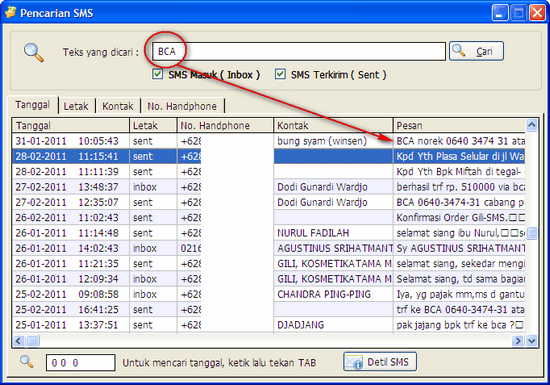Select row dated 28-02-2011 11:15:41
Viewport: 550px width, 385px height.
269,156
